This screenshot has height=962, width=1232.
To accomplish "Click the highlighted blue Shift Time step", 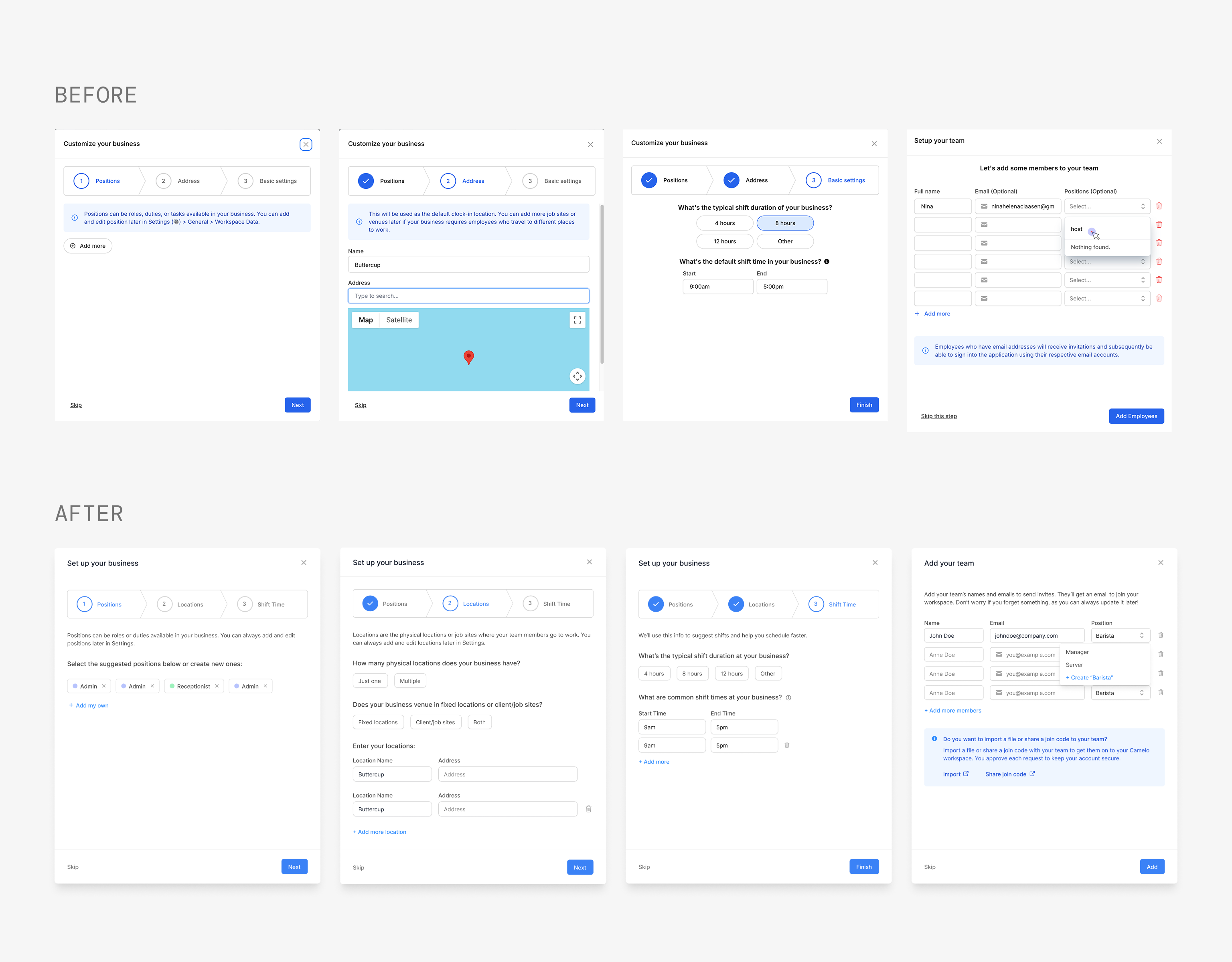I will click(832, 604).
